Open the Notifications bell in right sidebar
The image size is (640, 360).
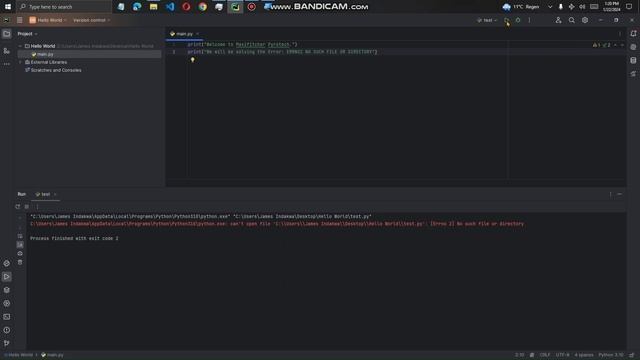633,33
